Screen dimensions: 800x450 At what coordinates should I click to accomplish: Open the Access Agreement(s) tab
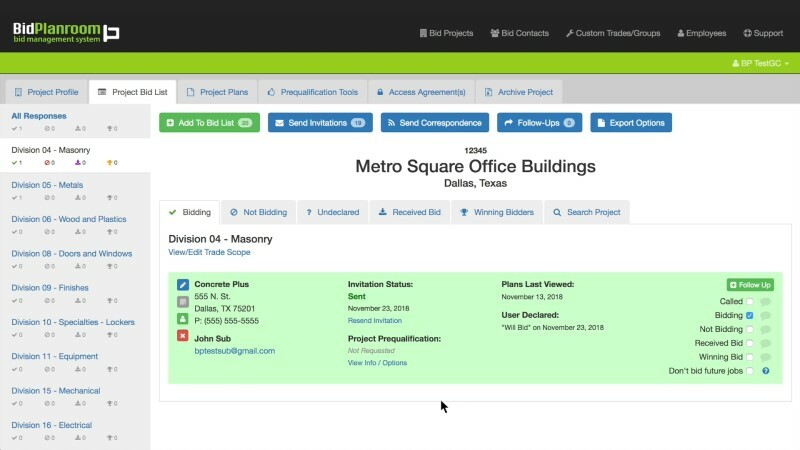click(421, 92)
